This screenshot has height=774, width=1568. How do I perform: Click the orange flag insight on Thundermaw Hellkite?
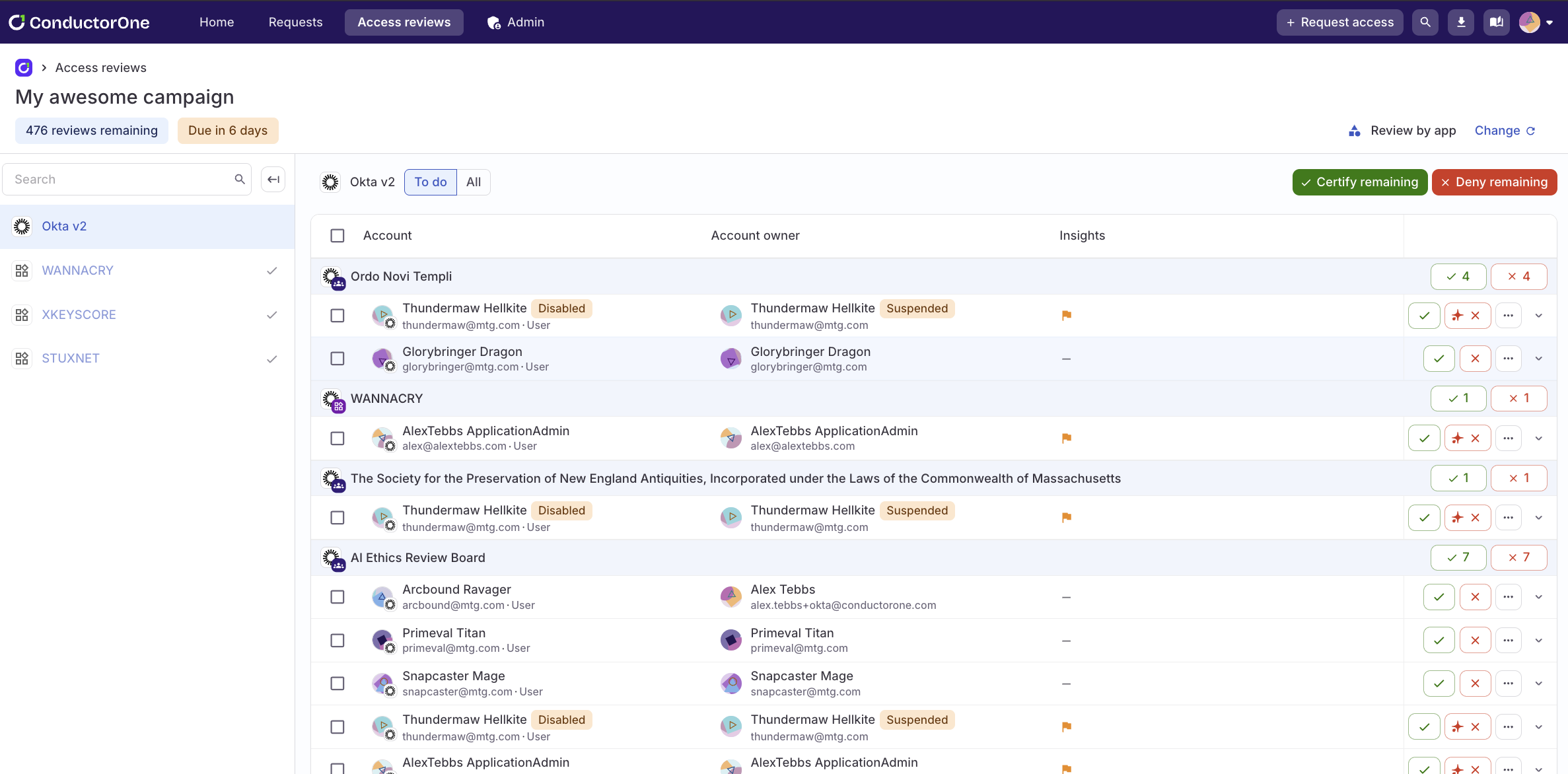point(1066,316)
